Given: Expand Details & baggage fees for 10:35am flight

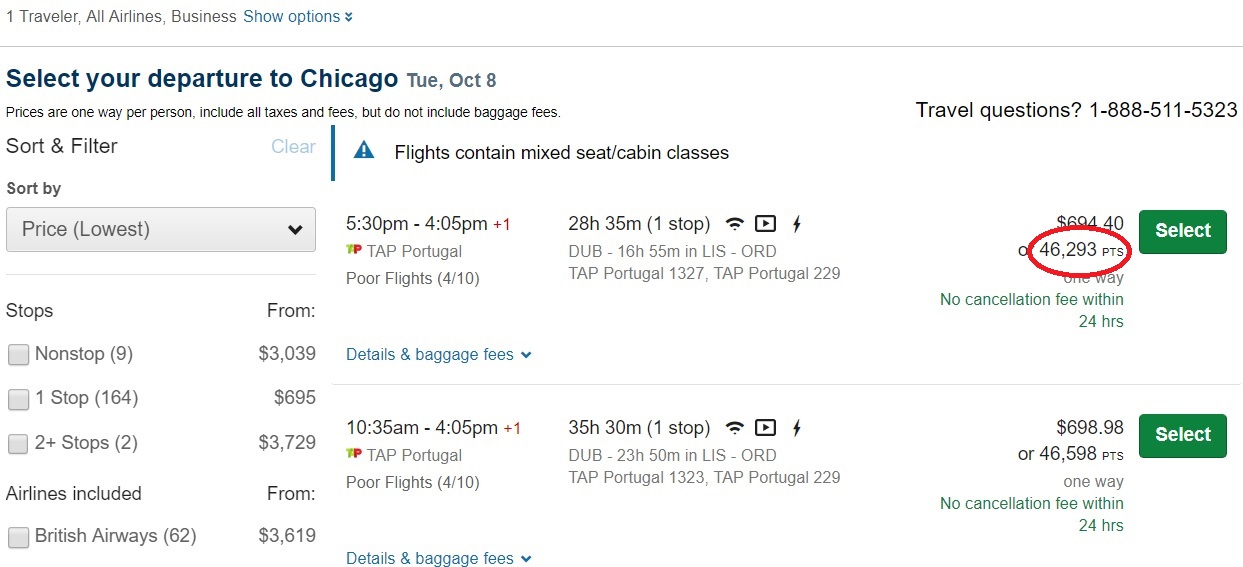Looking at the screenshot, I should click(438, 558).
